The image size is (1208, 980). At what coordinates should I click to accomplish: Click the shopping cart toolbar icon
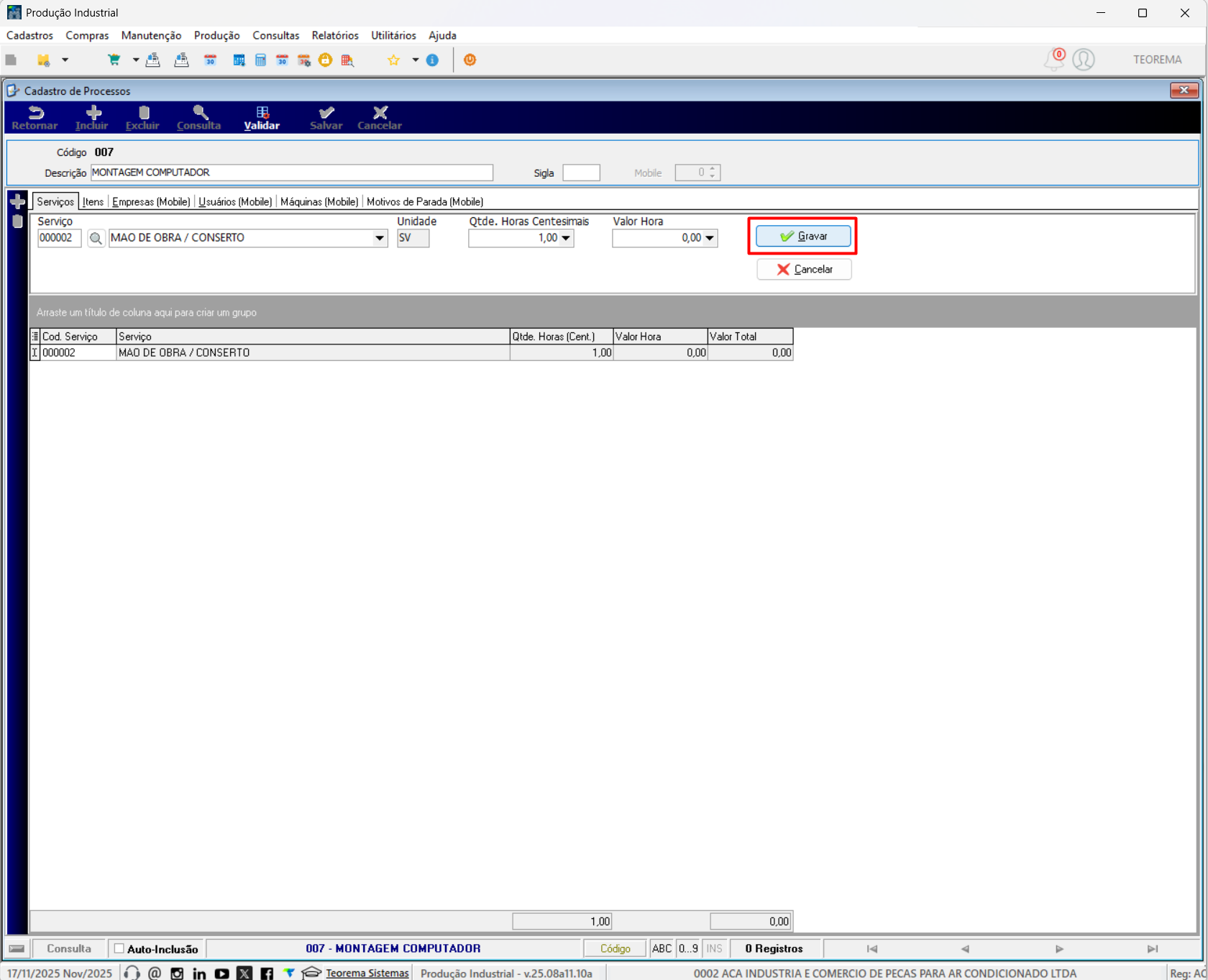pos(114,60)
